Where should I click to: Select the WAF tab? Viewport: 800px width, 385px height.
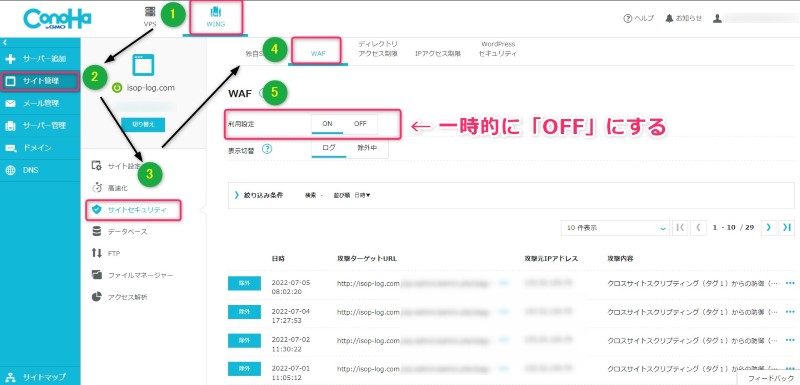[x=318, y=53]
